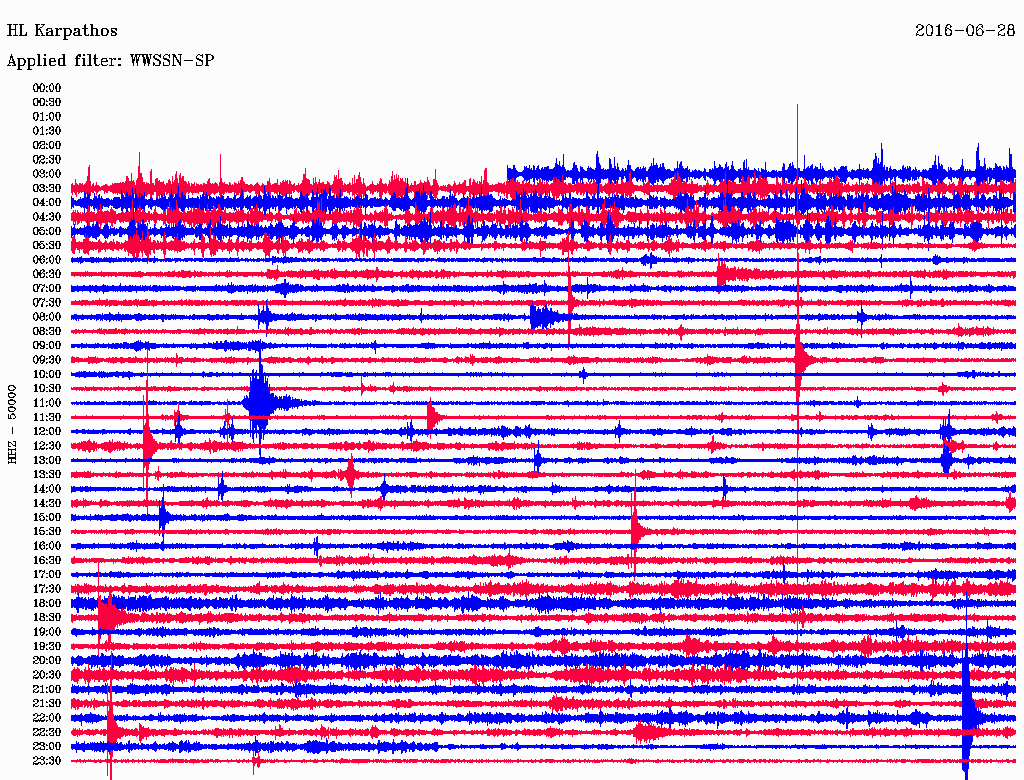Select the 02:00 time label
Viewport: 1024px width, 780px height.
tap(46, 145)
